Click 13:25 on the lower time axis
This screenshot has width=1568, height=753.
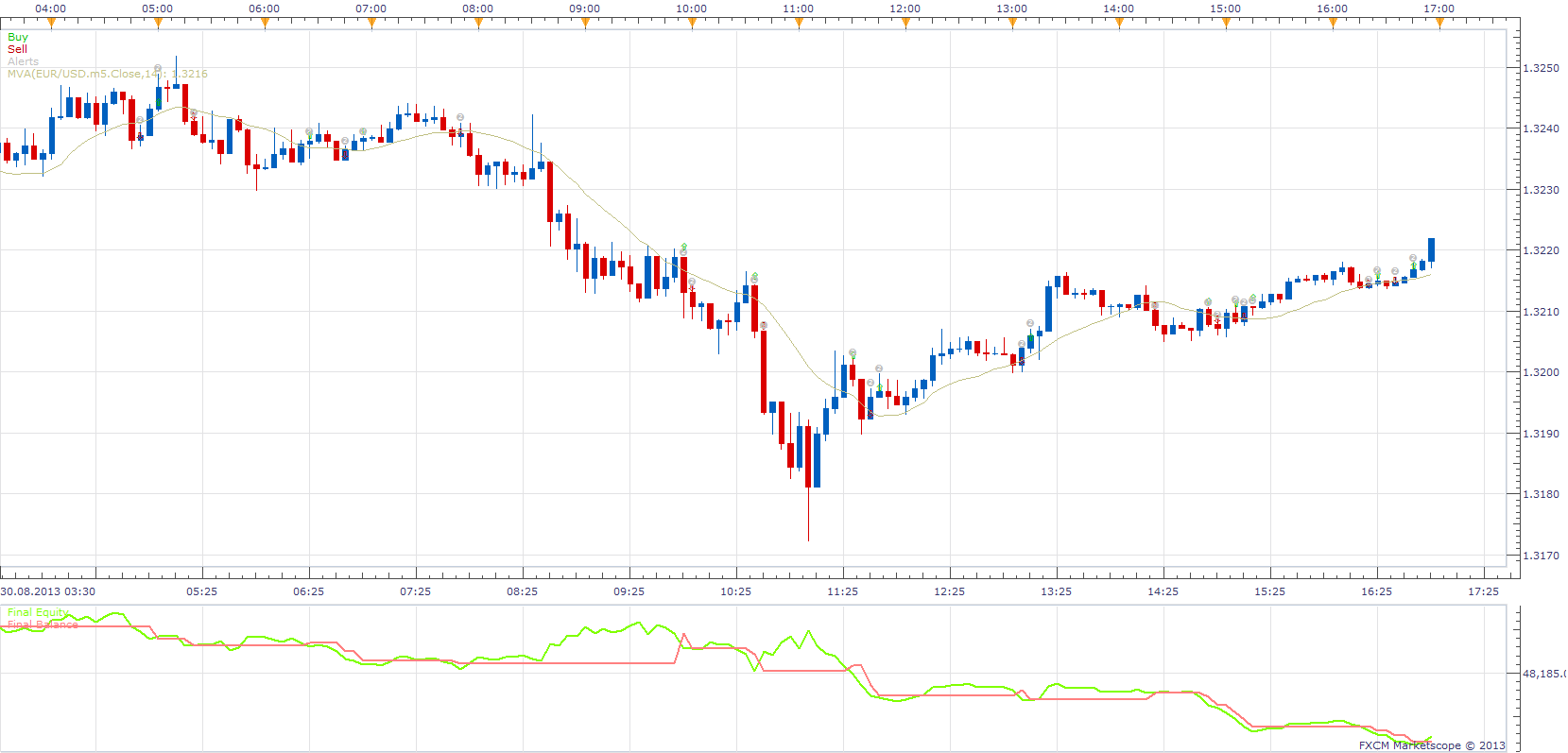pyautogui.click(x=1056, y=591)
